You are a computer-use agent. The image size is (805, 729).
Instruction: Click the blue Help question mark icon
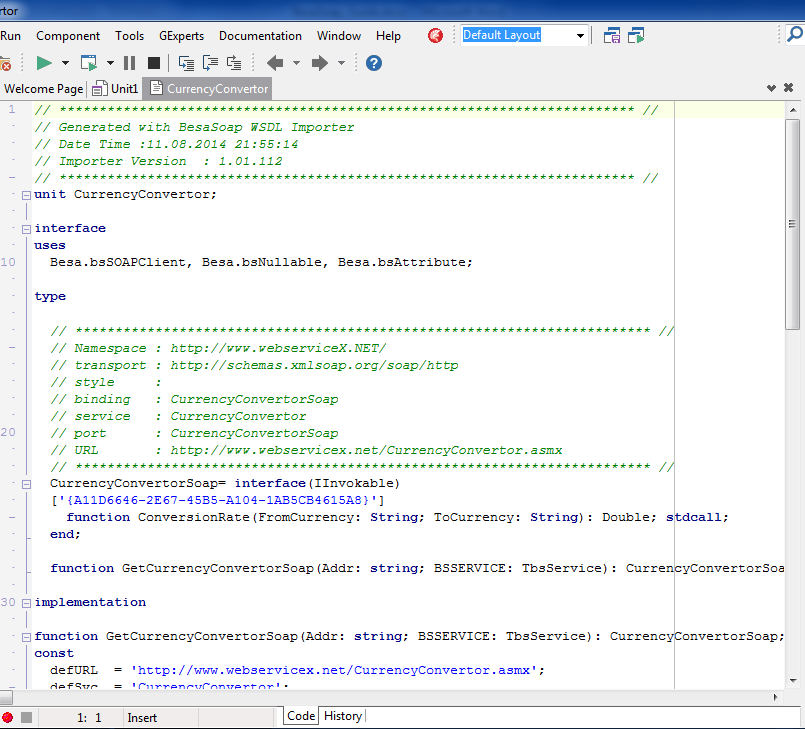[x=374, y=63]
